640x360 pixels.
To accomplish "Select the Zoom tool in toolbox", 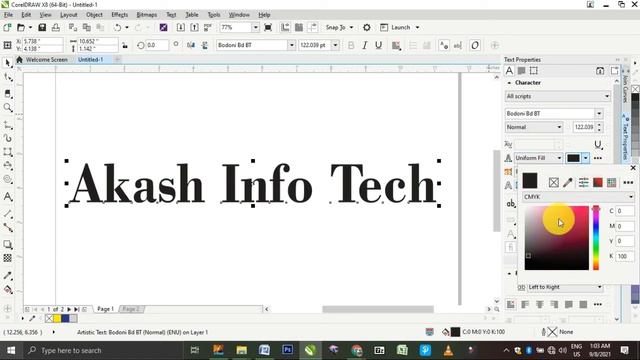I will click(x=8, y=108).
